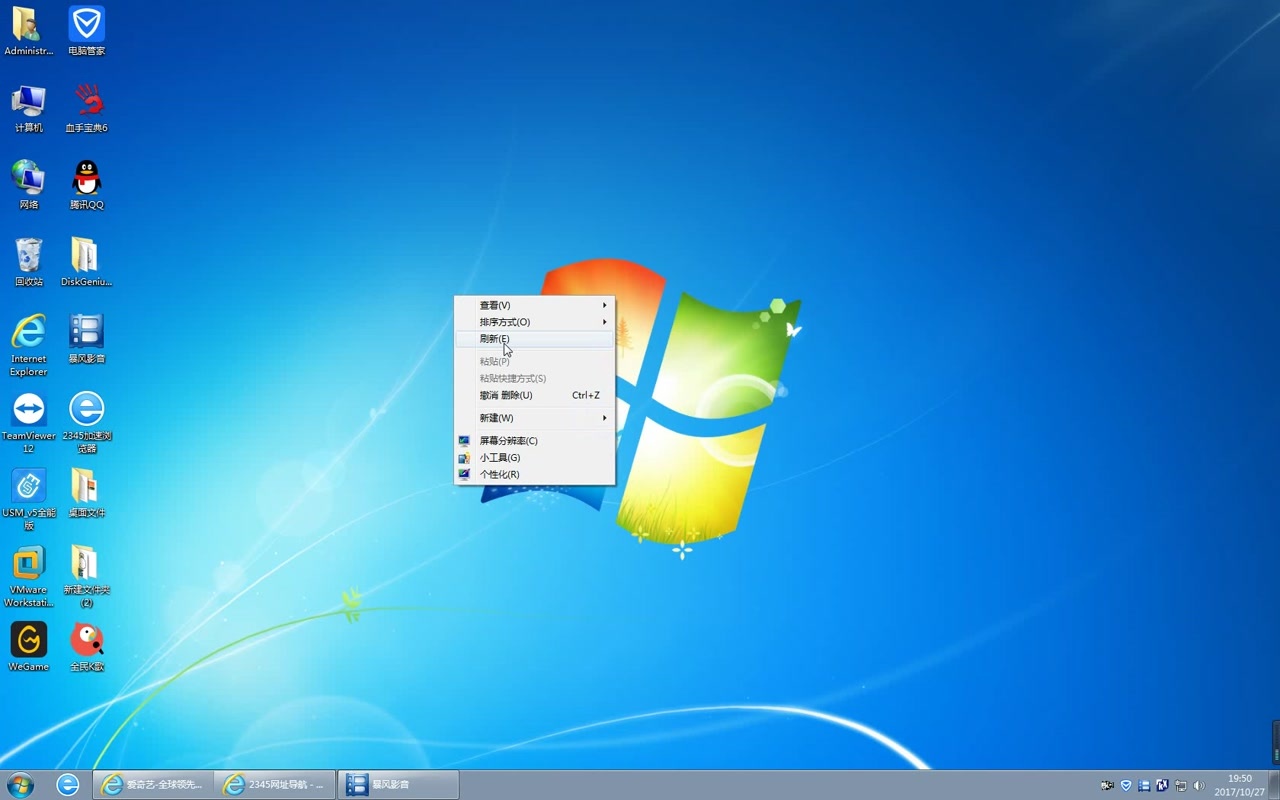Click the network tray icon
1280x800 pixels.
(x=1181, y=785)
